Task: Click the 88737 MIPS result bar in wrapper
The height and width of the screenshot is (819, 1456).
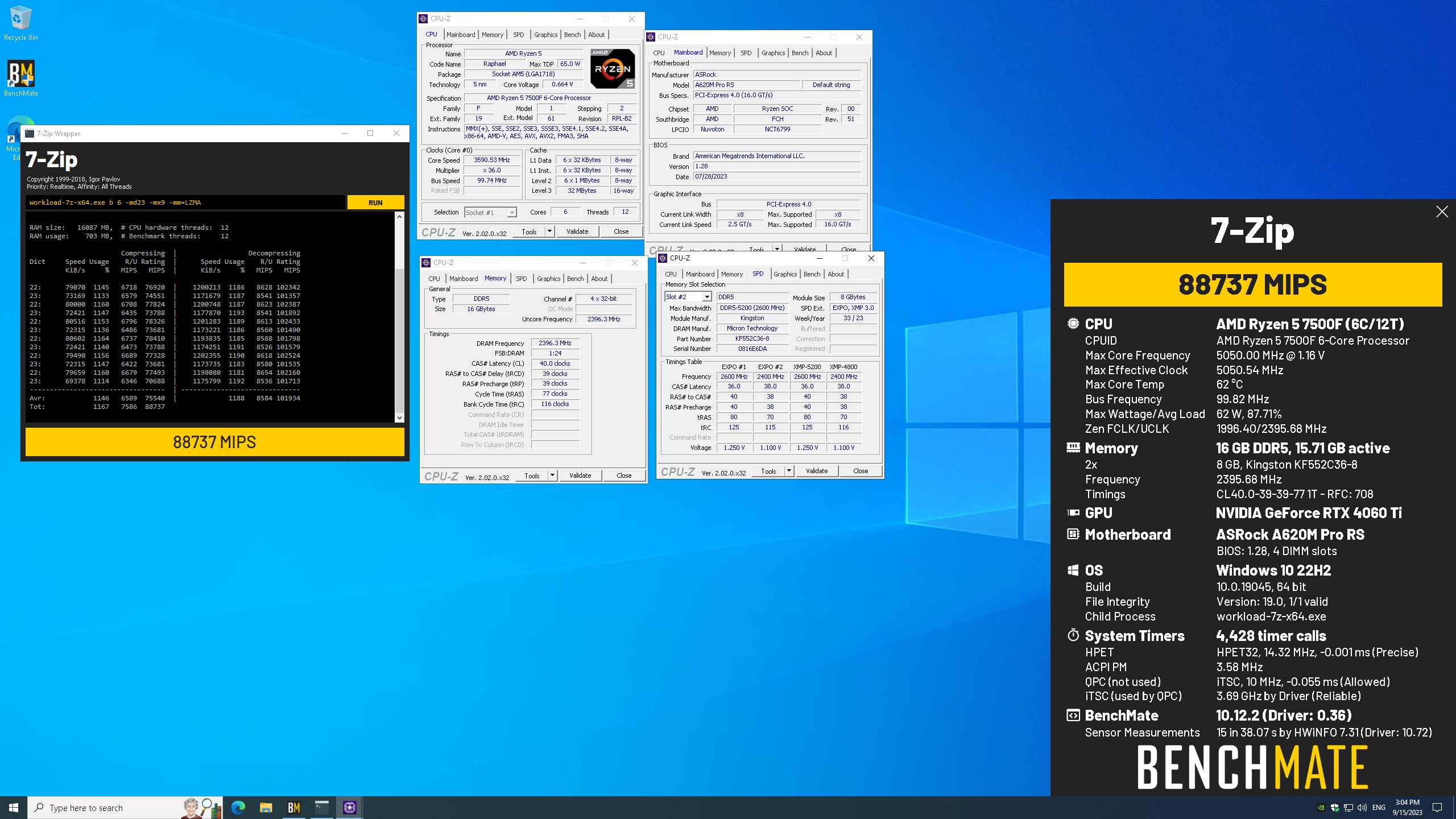Action: click(215, 442)
